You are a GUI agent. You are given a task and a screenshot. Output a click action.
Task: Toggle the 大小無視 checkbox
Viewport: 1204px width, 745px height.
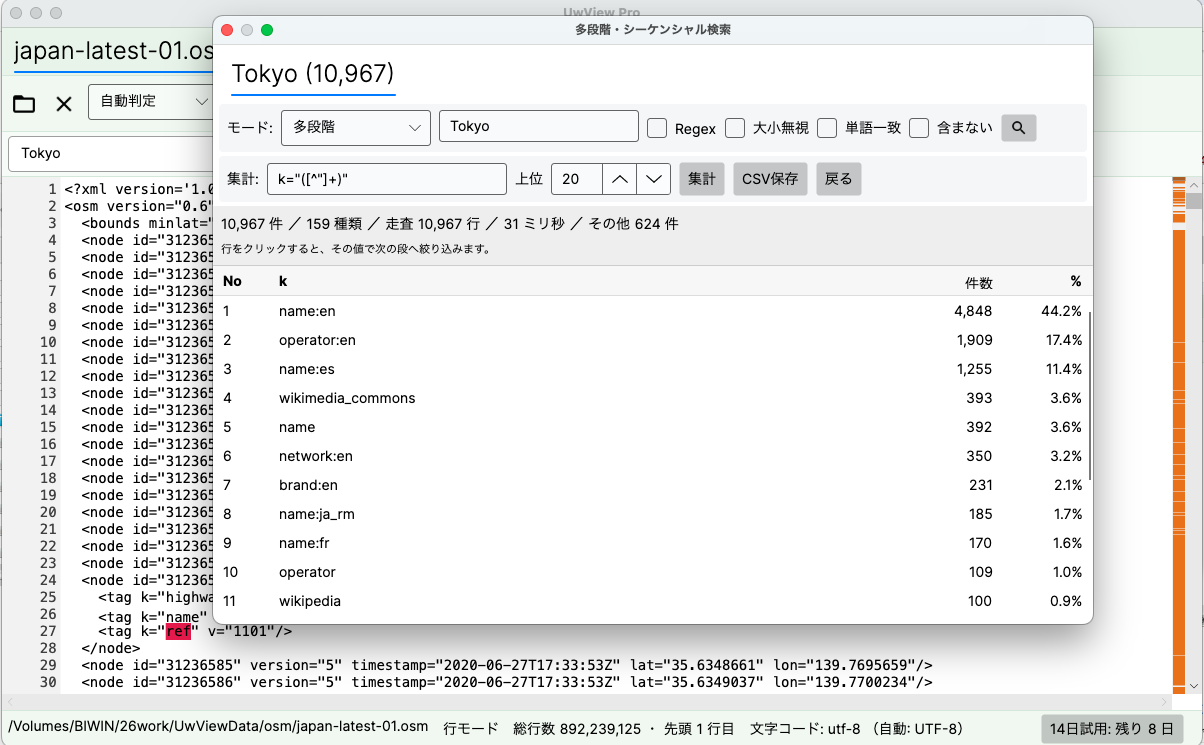(x=735, y=128)
